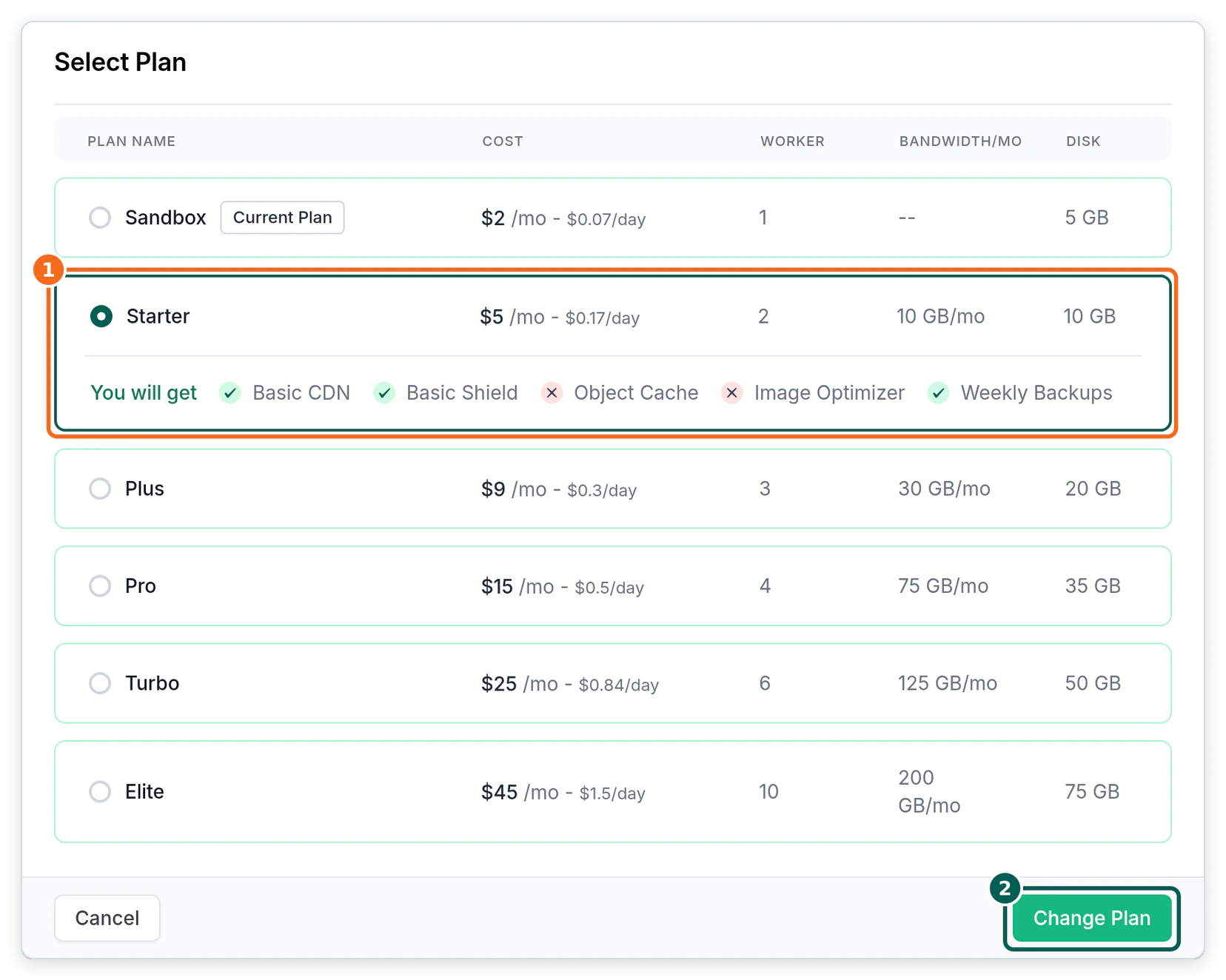This screenshot has height=980, width=1226.
Task: Select the Starter plan radio button
Action: point(101,316)
